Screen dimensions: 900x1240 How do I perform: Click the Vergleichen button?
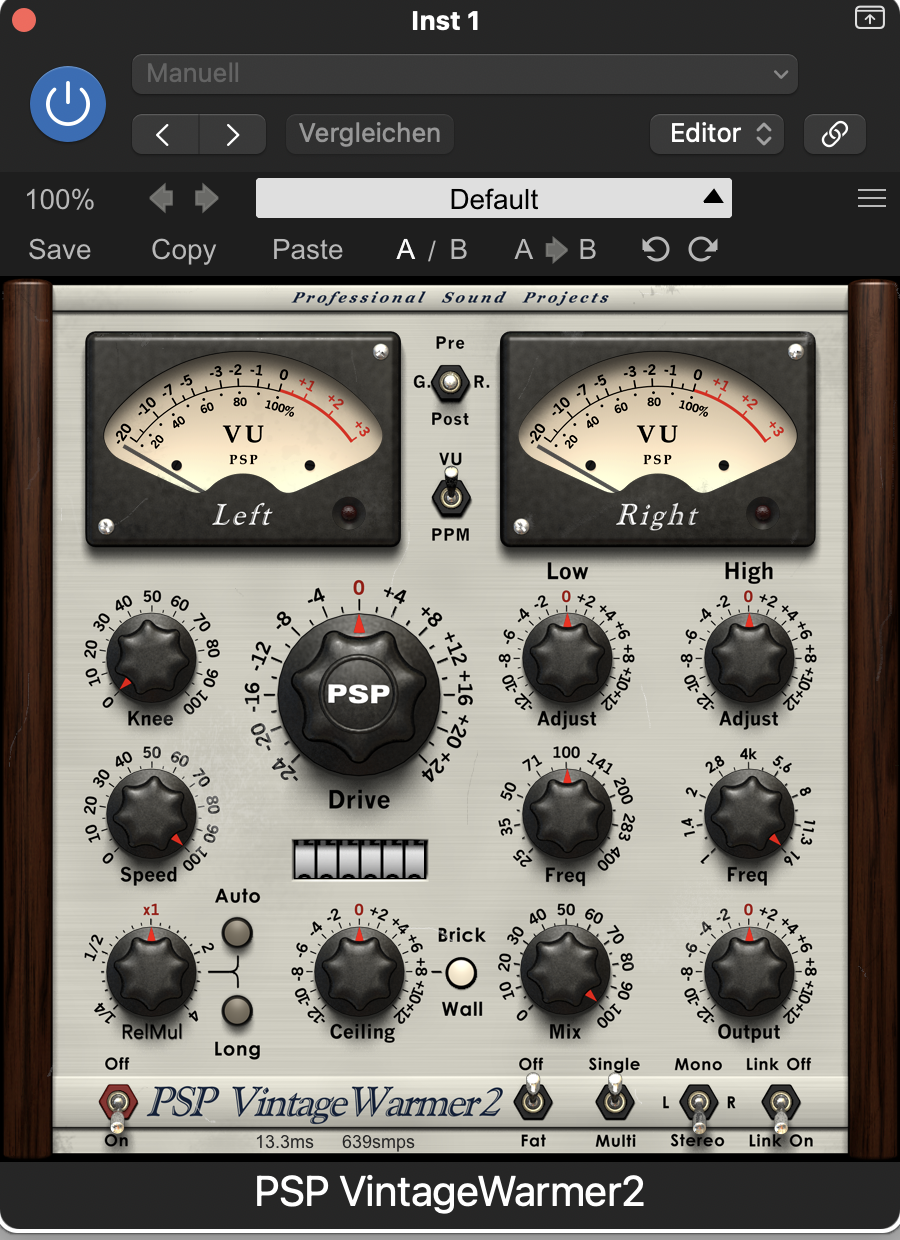click(x=370, y=133)
